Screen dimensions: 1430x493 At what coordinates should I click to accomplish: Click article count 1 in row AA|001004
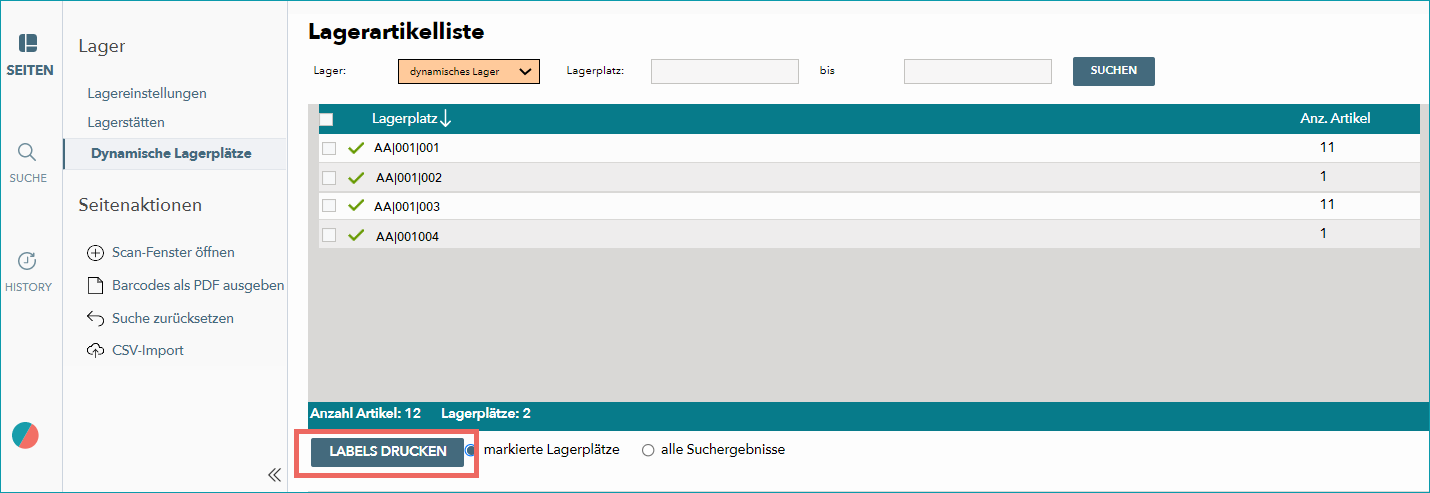pyautogui.click(x=1324, y=233)
